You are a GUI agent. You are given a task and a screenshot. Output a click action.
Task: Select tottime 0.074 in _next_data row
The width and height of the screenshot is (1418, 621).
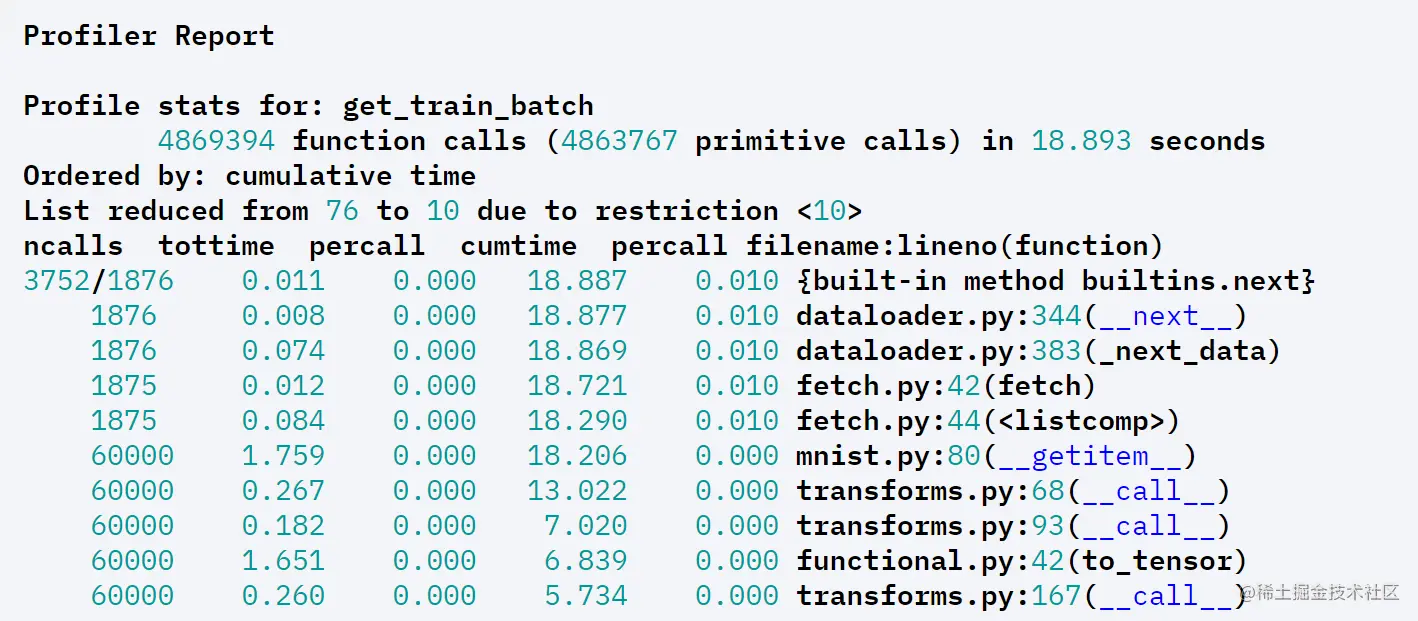pyautogui.click(x=283, y=351)
